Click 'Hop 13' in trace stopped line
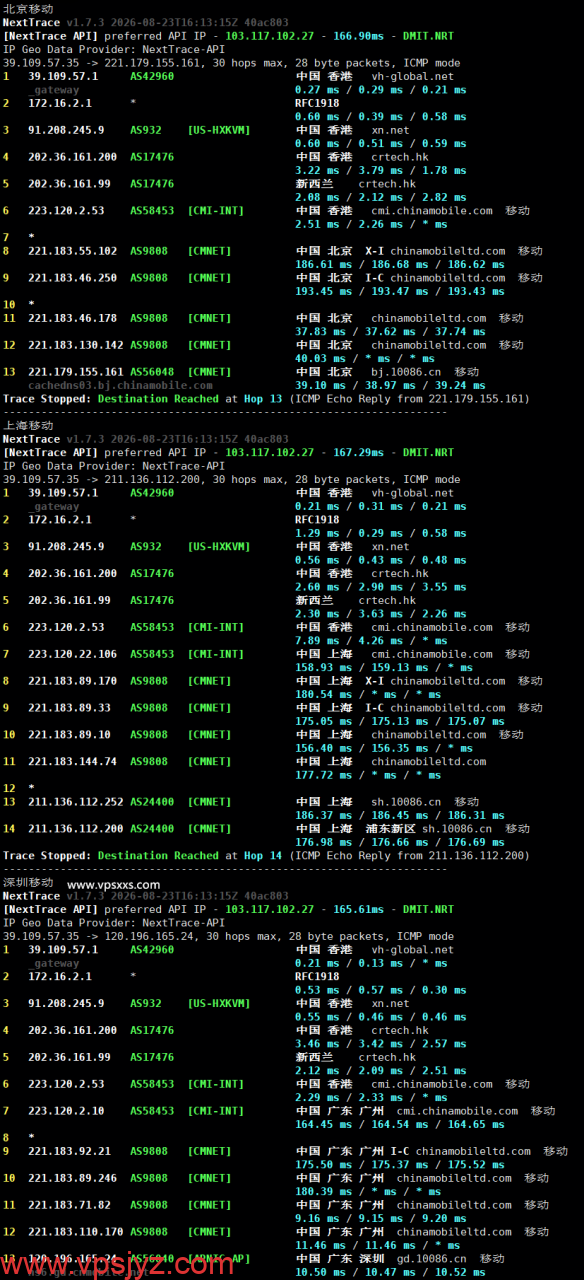Image resolution: width=584 pixels, height=1280 pixels. tap(263, 399)
